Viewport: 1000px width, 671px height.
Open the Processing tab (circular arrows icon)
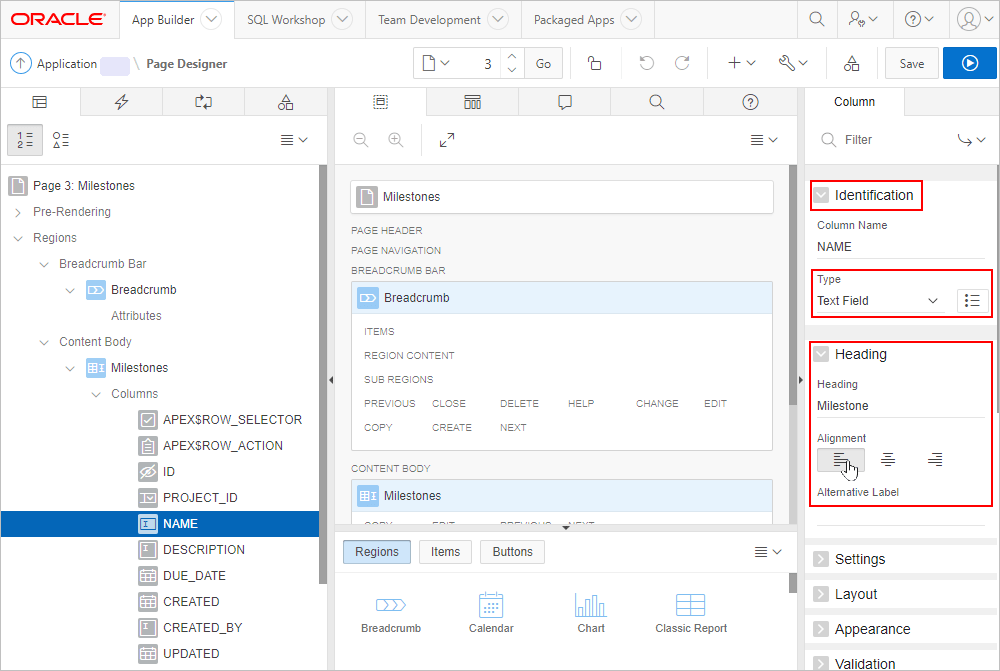click(203, 101)
